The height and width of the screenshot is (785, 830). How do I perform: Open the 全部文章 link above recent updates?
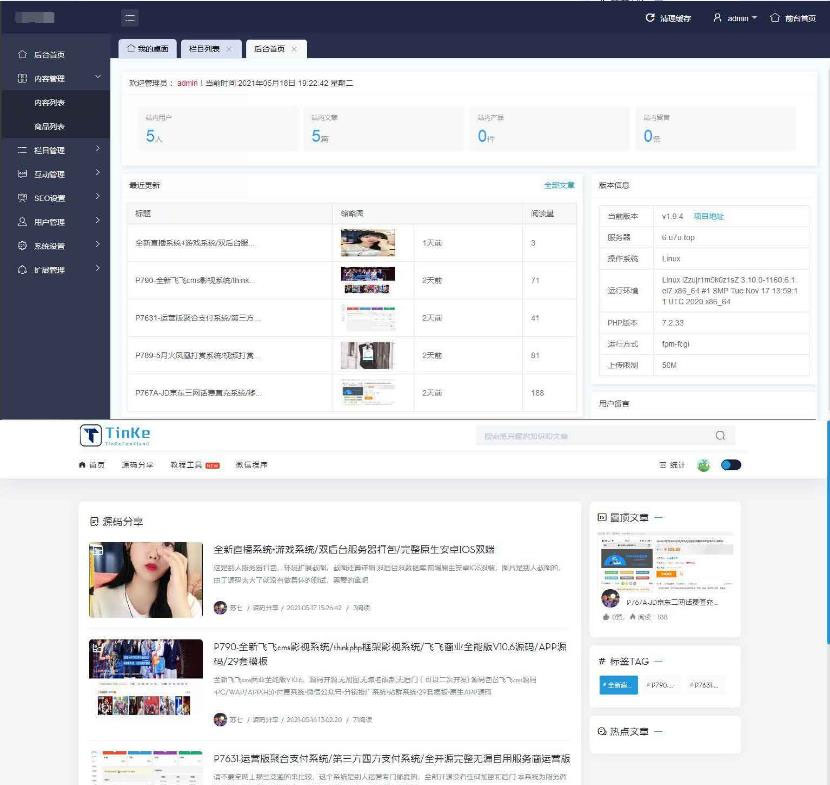(x=558, y=185)
